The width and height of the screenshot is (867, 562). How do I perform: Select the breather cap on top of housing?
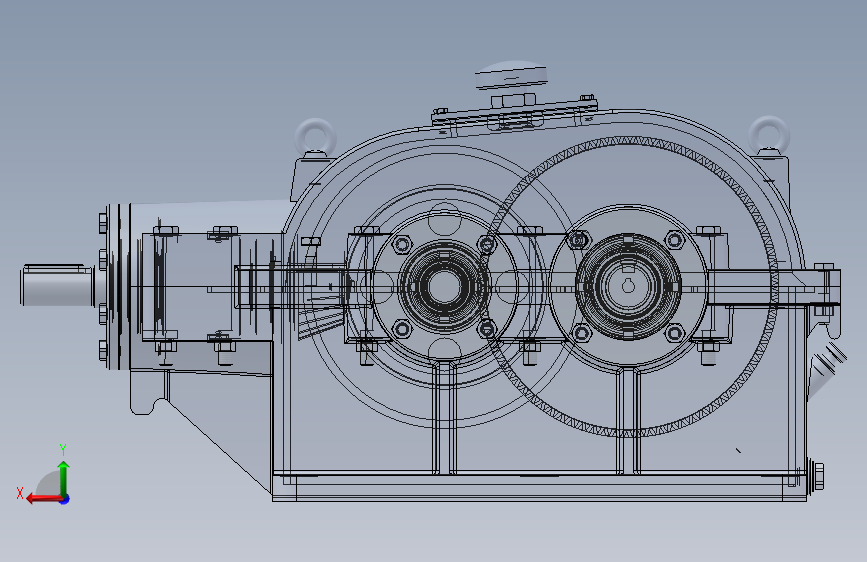click(x=511, y=75)
